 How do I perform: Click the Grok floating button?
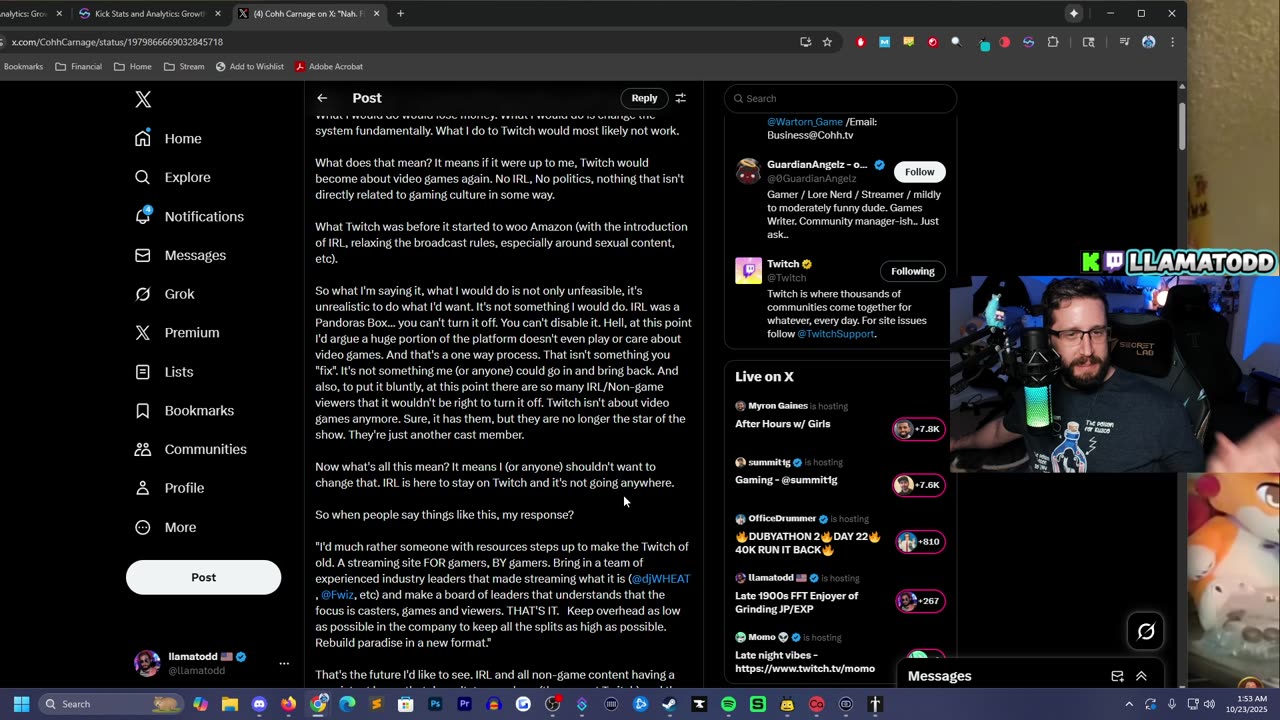[1146, 631]
